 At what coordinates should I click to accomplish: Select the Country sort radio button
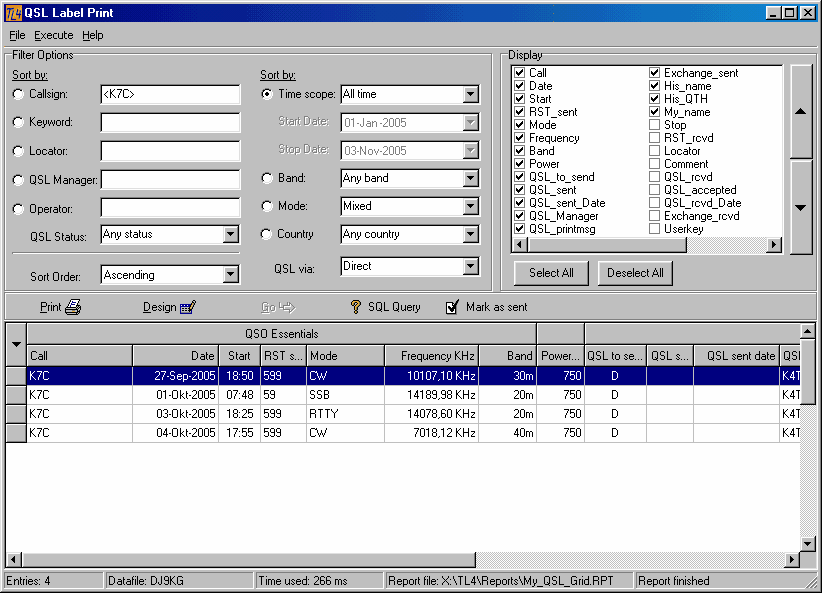point(267,234)
